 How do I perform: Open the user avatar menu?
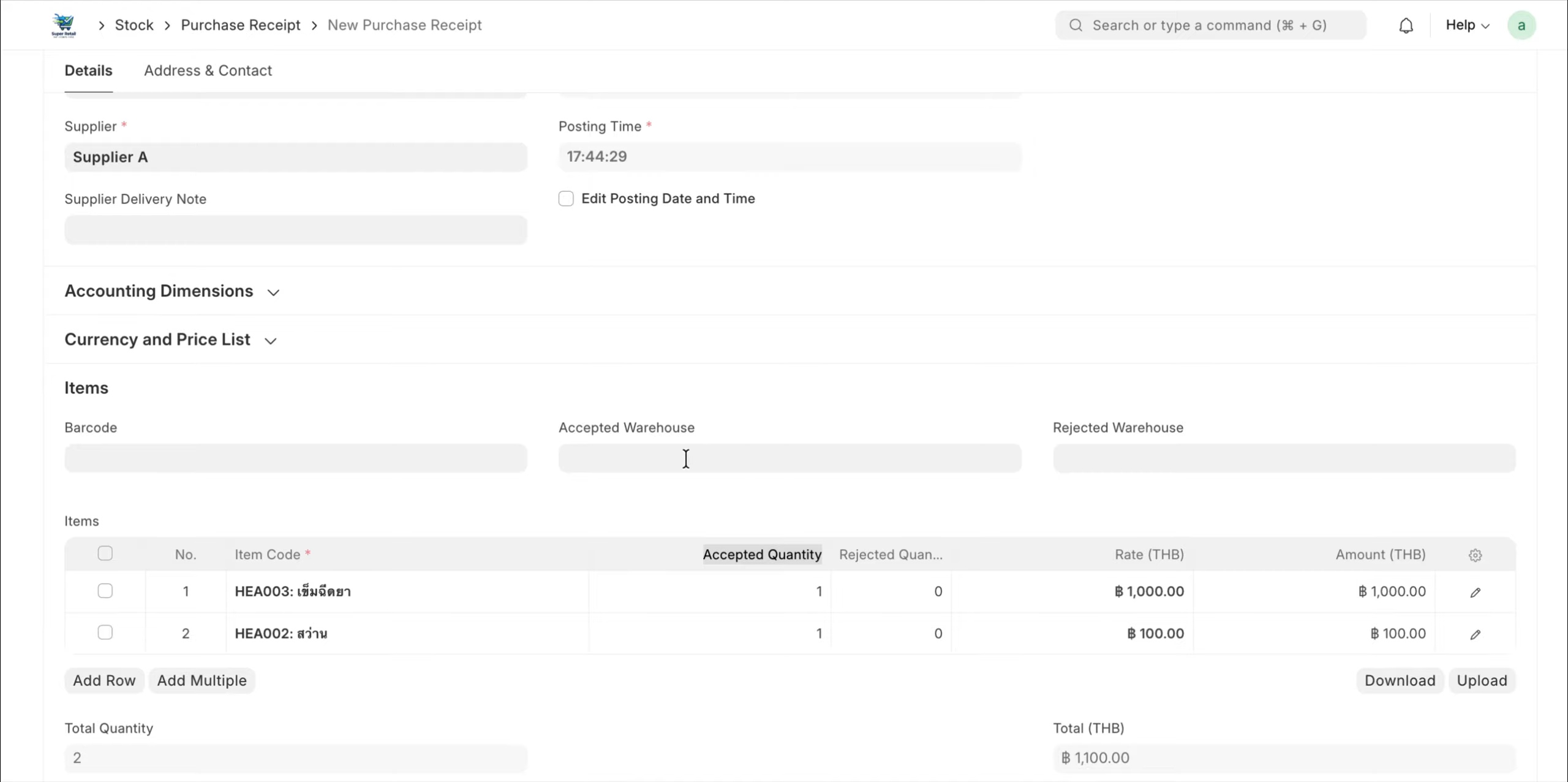pos(1521,25)
